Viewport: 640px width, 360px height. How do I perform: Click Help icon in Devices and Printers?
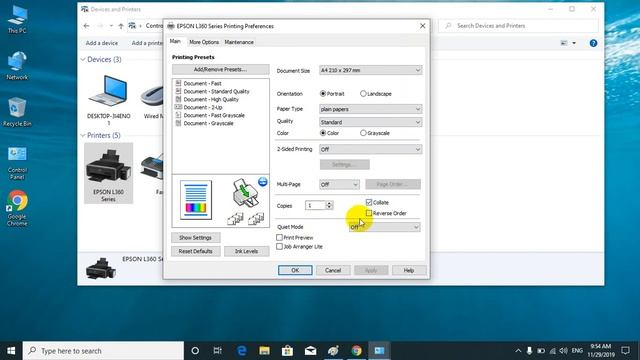point(593,43)
